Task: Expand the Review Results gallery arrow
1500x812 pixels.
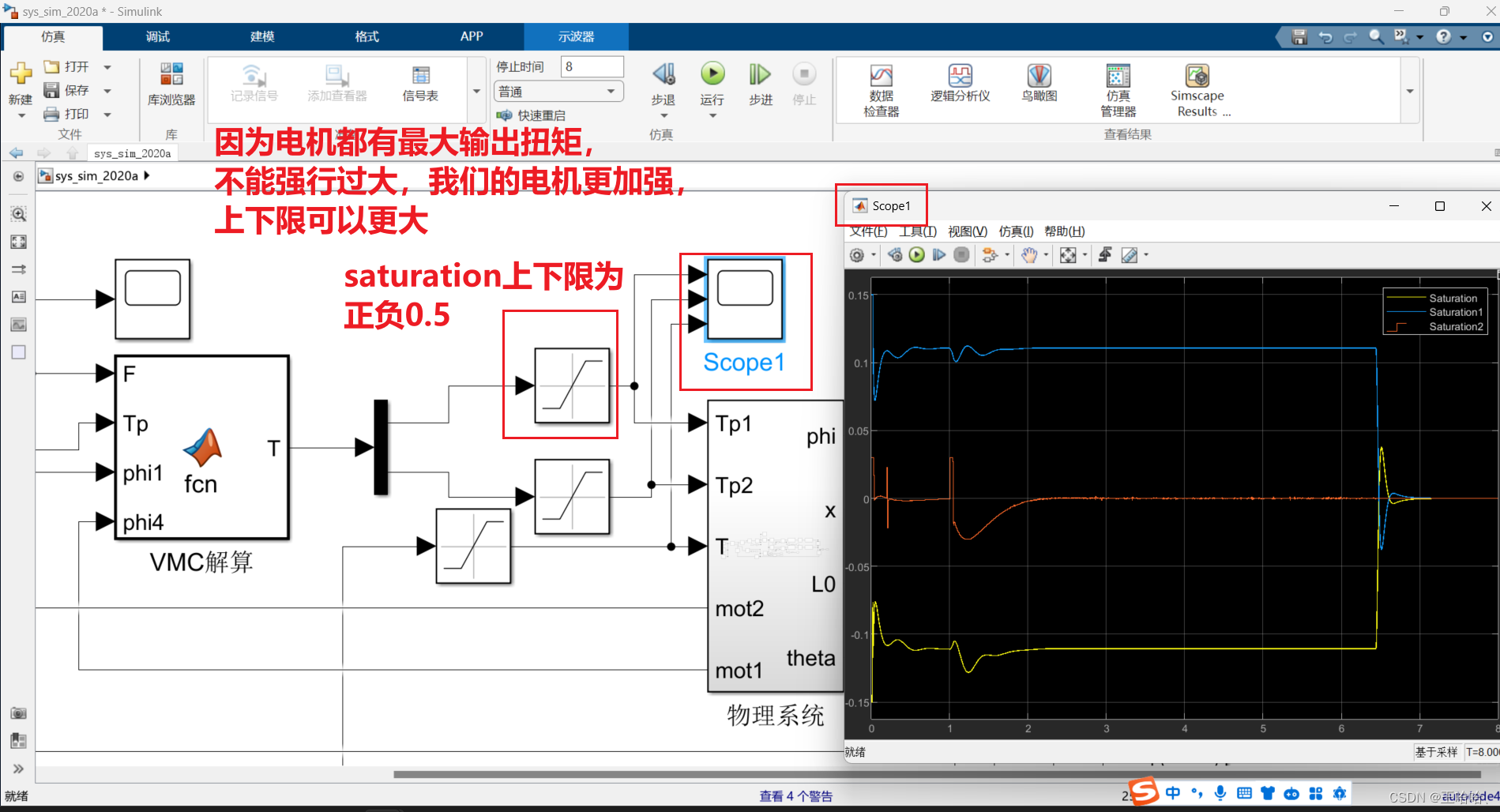Action: click(1410, 91)
